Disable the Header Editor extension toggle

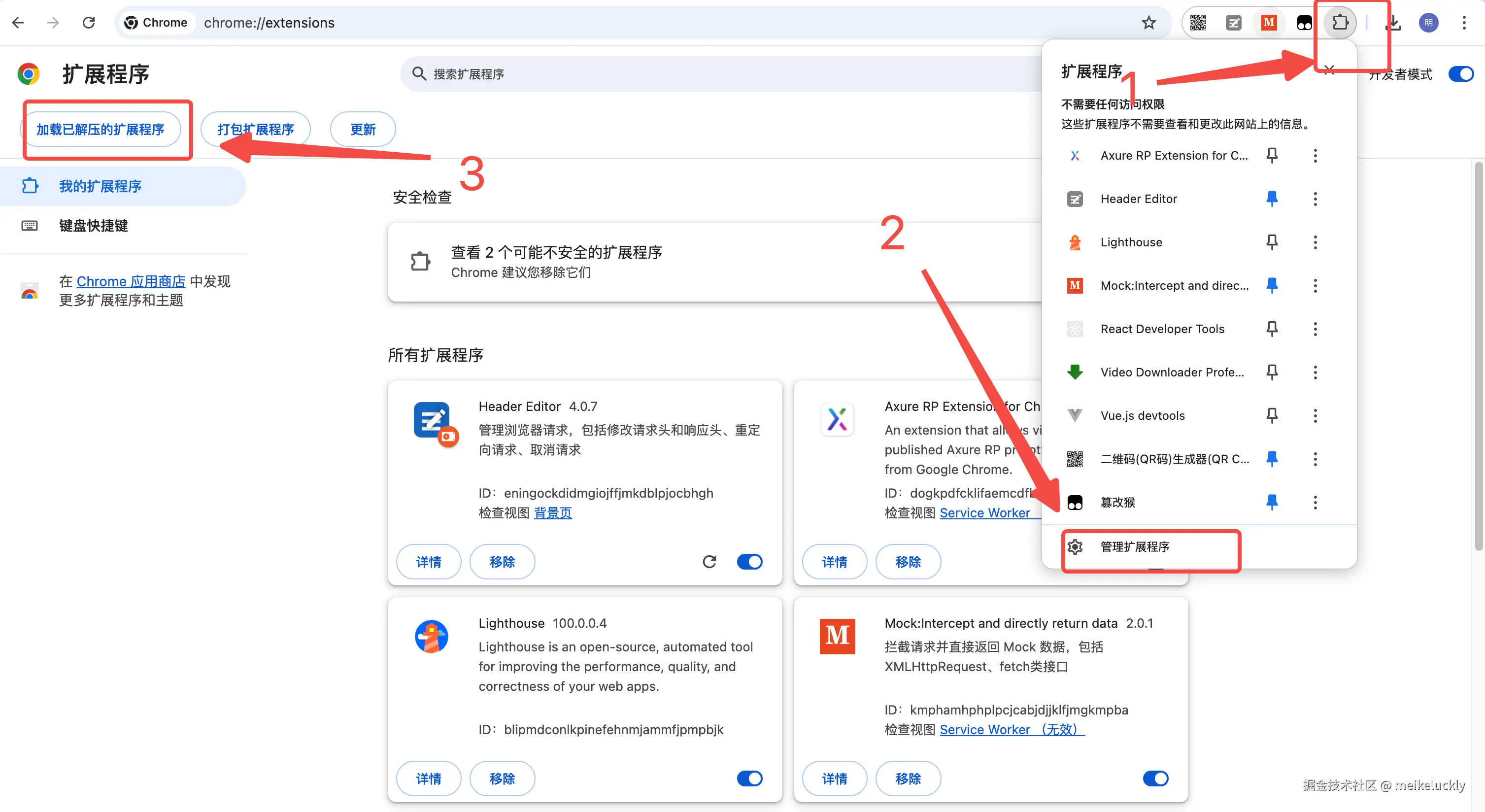click(x=749, y=561)
